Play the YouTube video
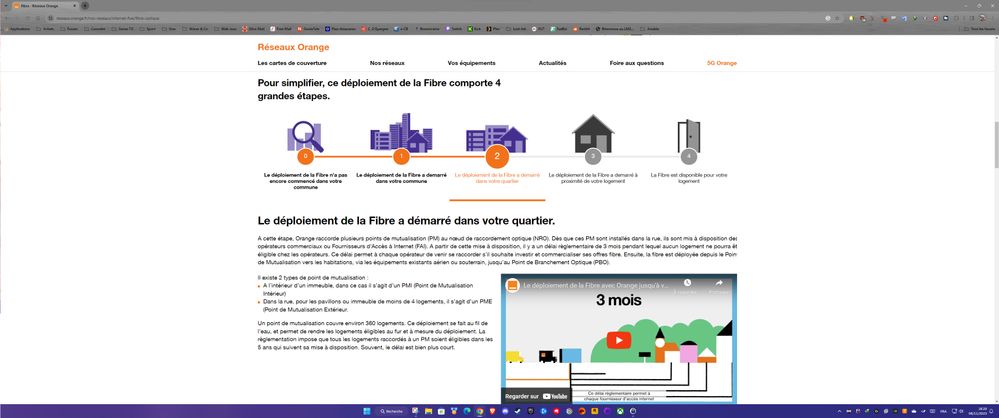The height and width of the screenshot is (418, 999). [619, 340]
